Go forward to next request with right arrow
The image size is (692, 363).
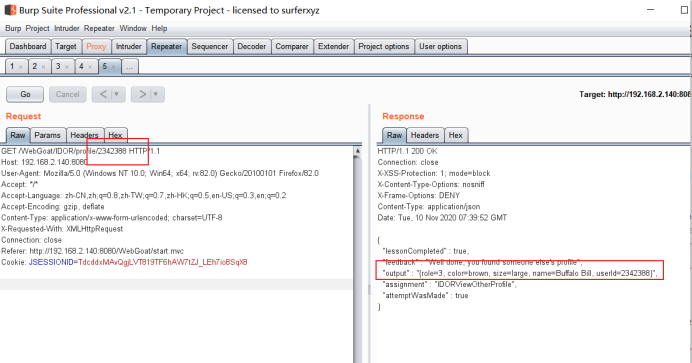142,94
